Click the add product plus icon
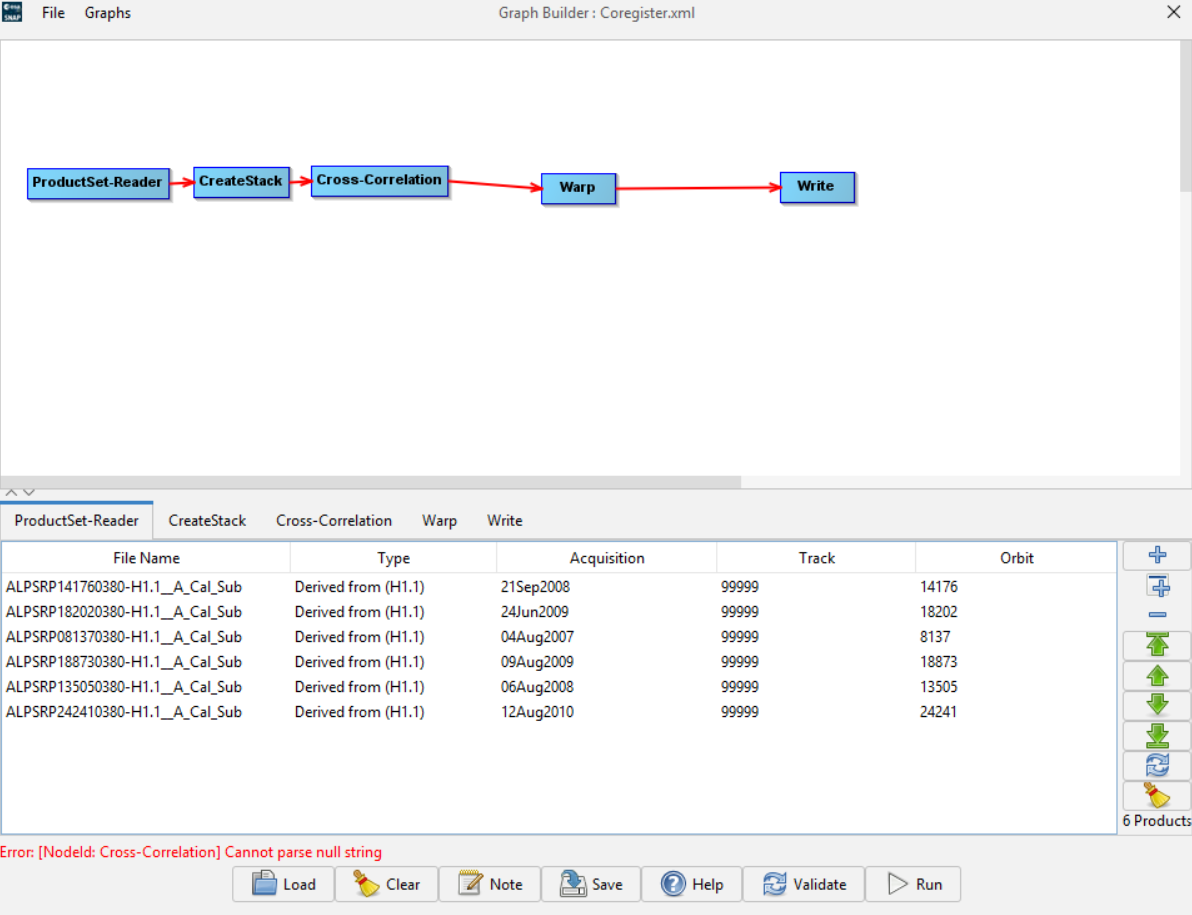Screen dimensions: 1192x915 pyautogui.click(x=1157, y=556)
